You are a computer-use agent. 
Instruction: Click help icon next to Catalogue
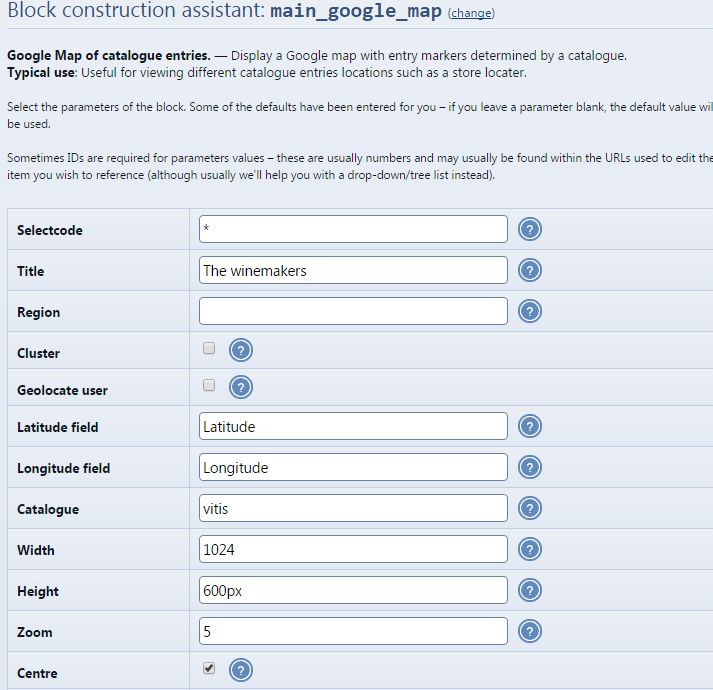530,509
